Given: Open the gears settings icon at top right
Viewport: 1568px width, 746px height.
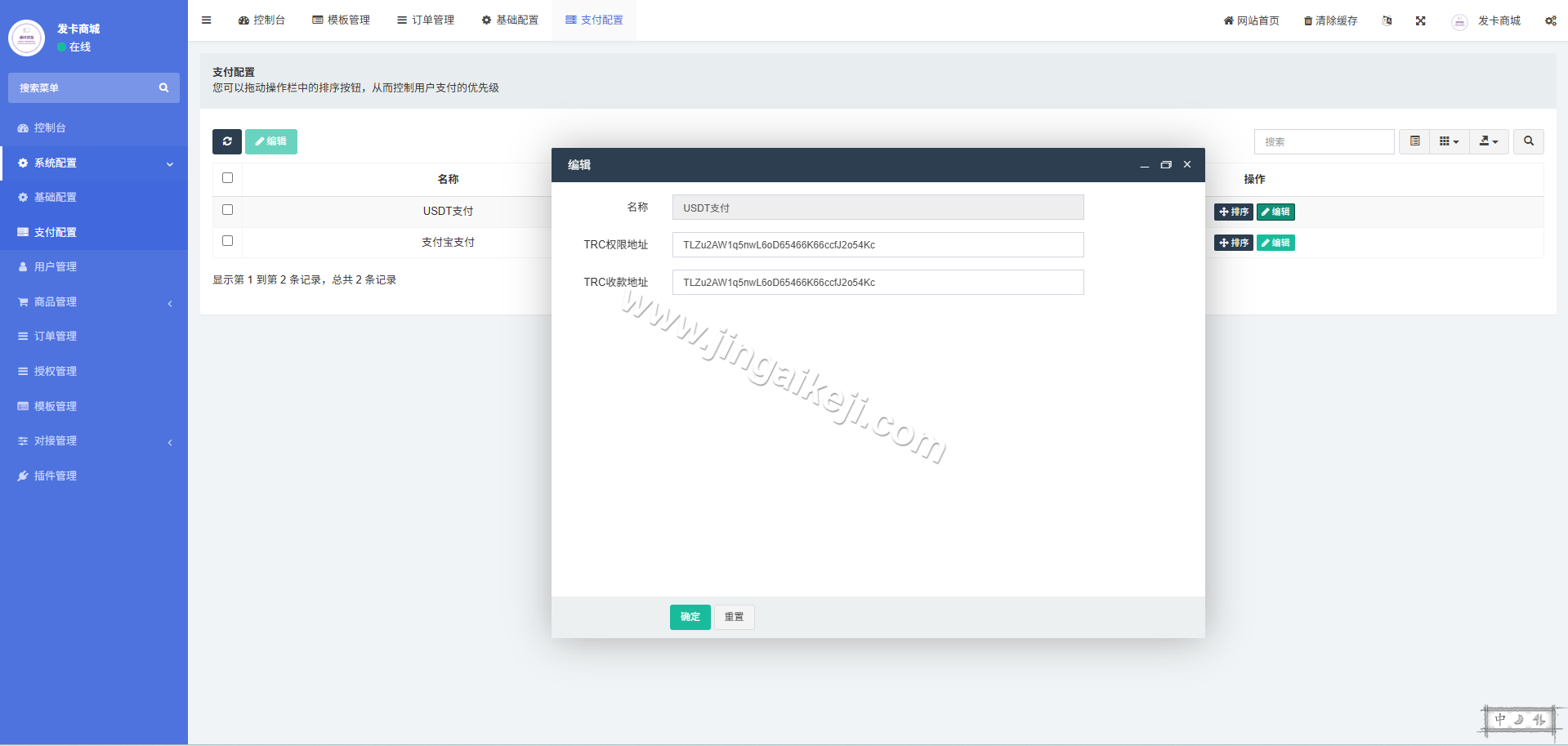Looking at the screenshot, I should pos(1550,20).
